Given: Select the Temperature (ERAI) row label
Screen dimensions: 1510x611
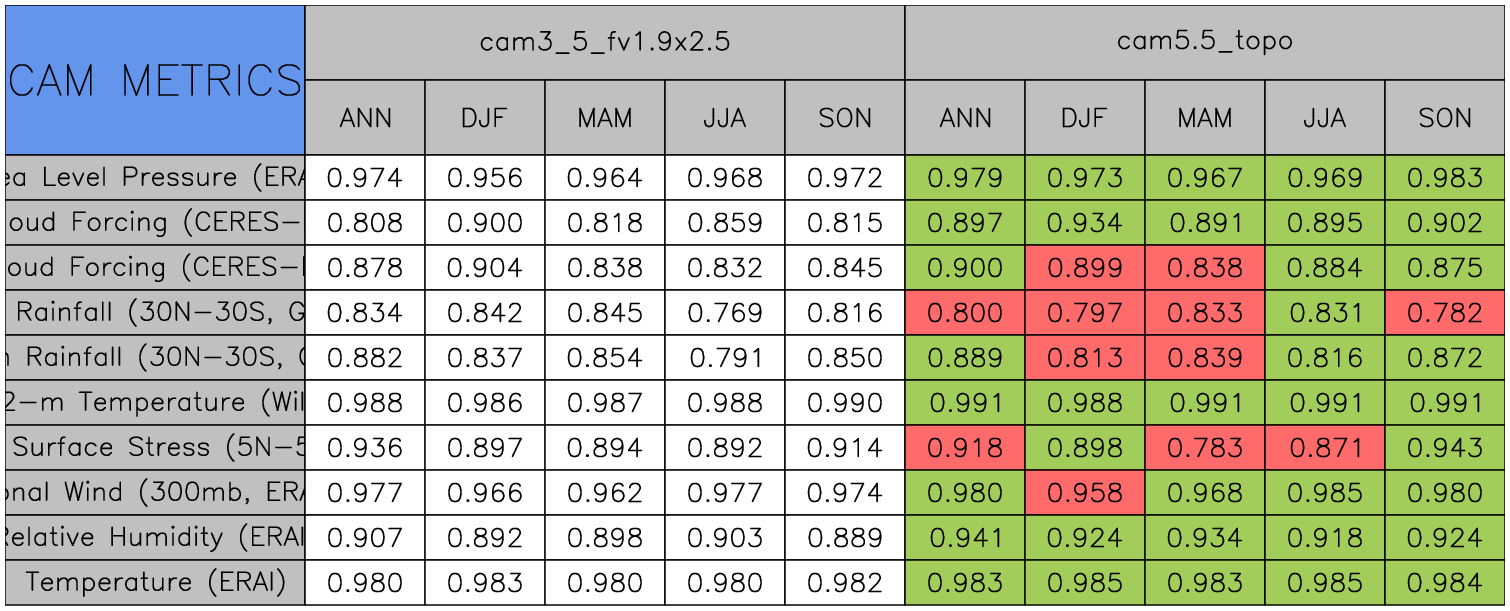Looking at the screenshot, I should pos(154,582).
